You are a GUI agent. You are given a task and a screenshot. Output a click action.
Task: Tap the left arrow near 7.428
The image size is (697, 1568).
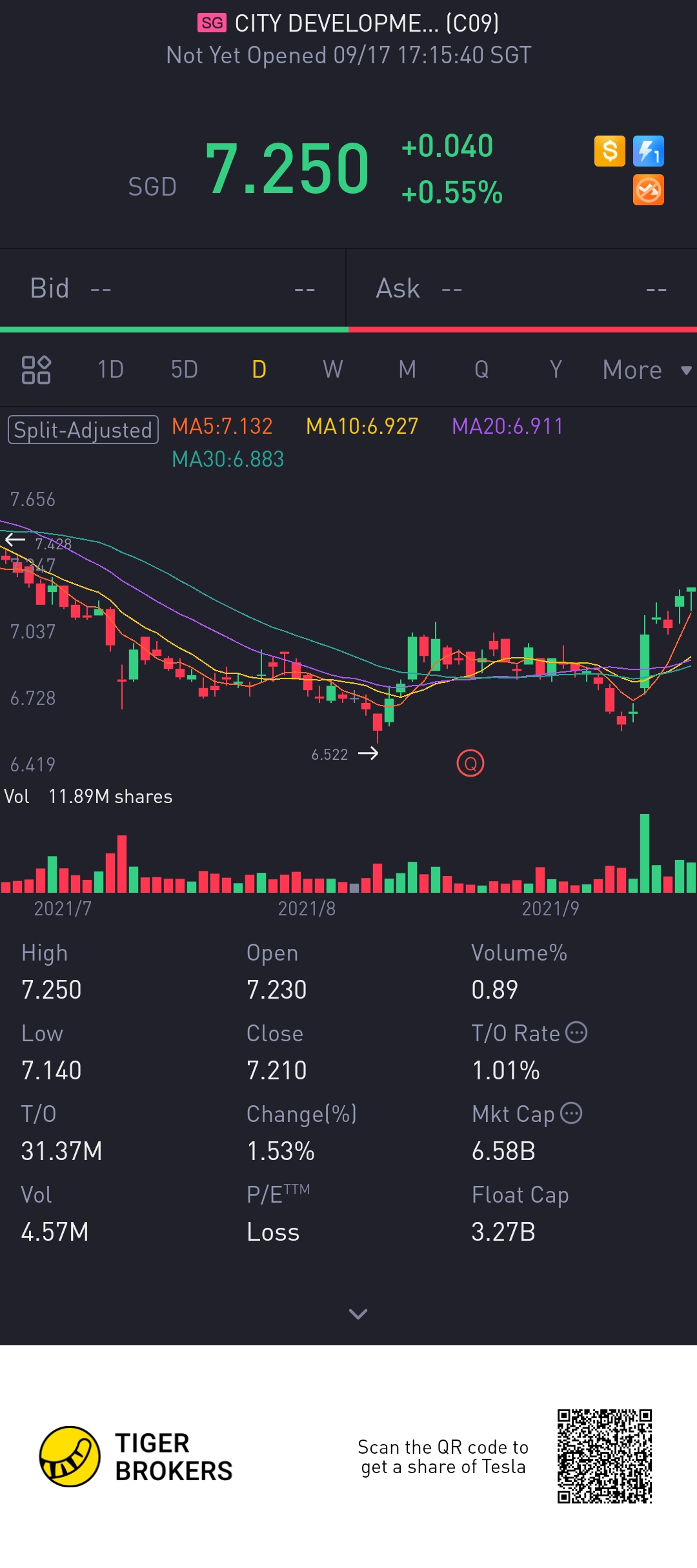pos(15,540)
